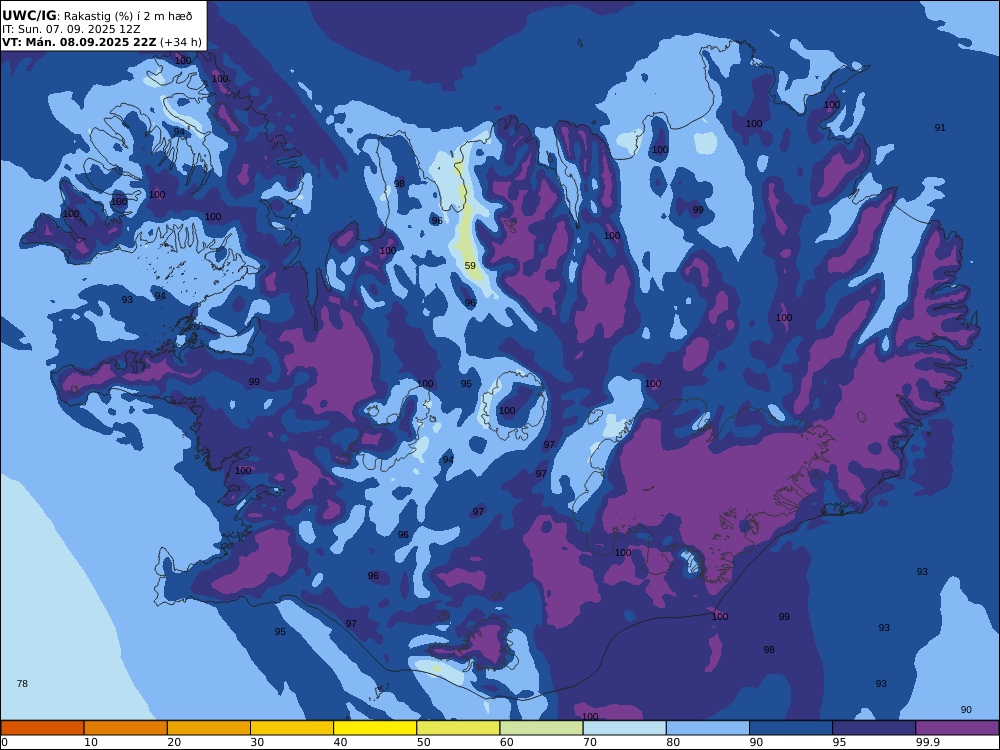This screenshot has width=1000, height=750.
Task: Select the 30–40 legend color segment
Action: (292, 728)
